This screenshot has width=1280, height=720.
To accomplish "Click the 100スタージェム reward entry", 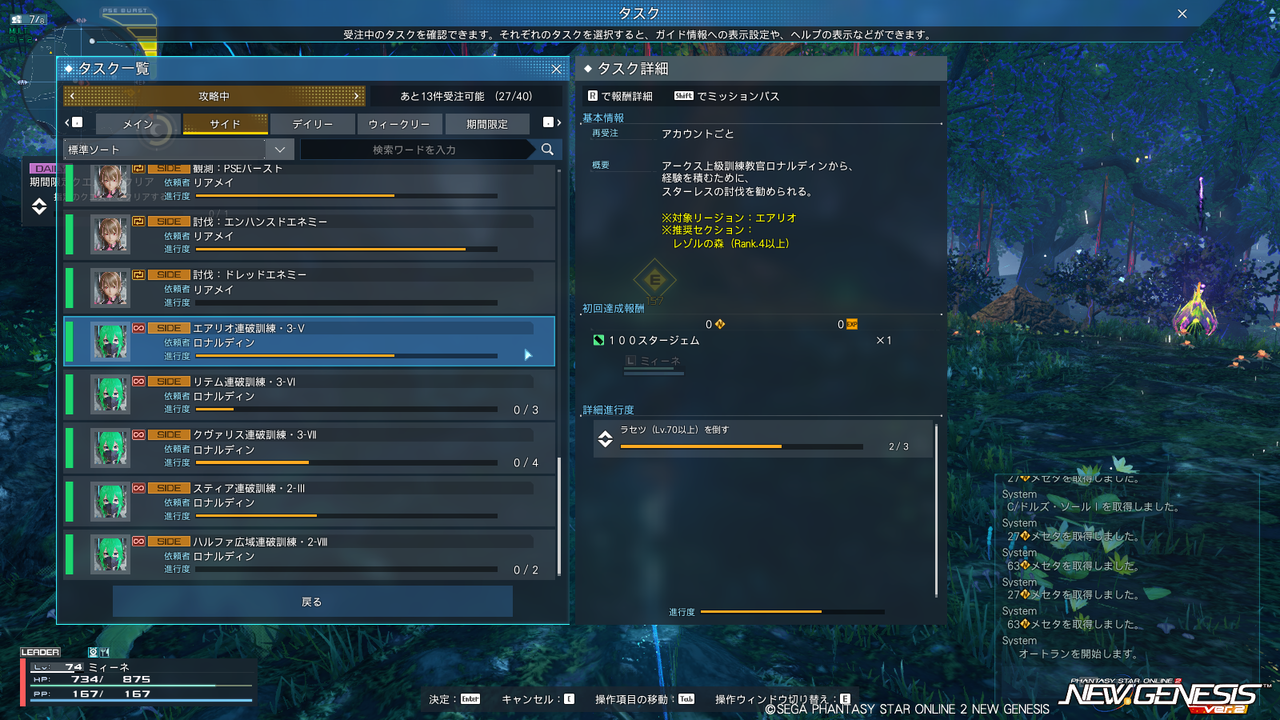I will coord(742,340).
